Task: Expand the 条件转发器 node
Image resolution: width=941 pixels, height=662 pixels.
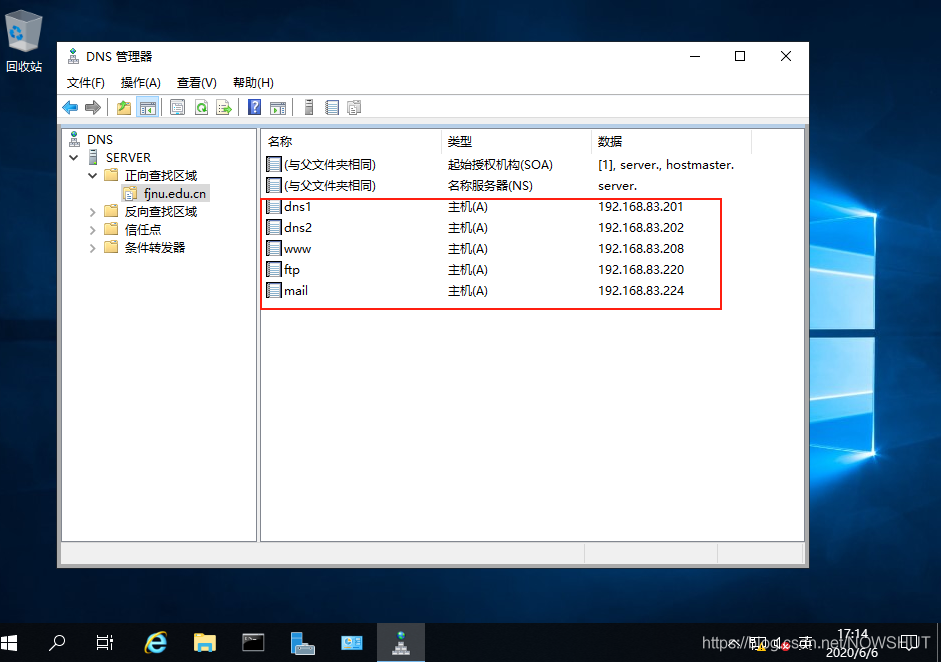Action: pos(93,248)
